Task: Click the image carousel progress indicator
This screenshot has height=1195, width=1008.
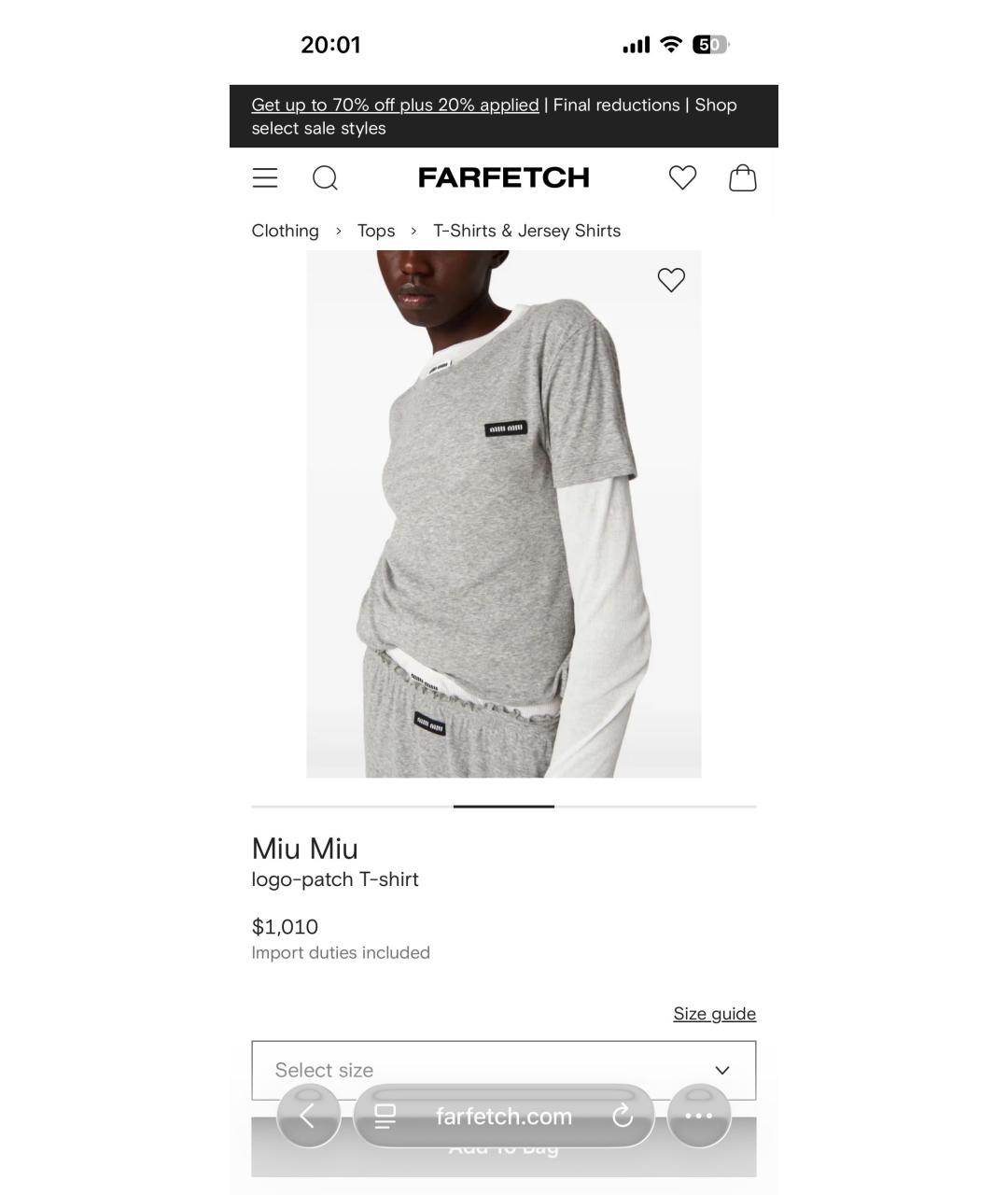Action: (x=504, y=806)
